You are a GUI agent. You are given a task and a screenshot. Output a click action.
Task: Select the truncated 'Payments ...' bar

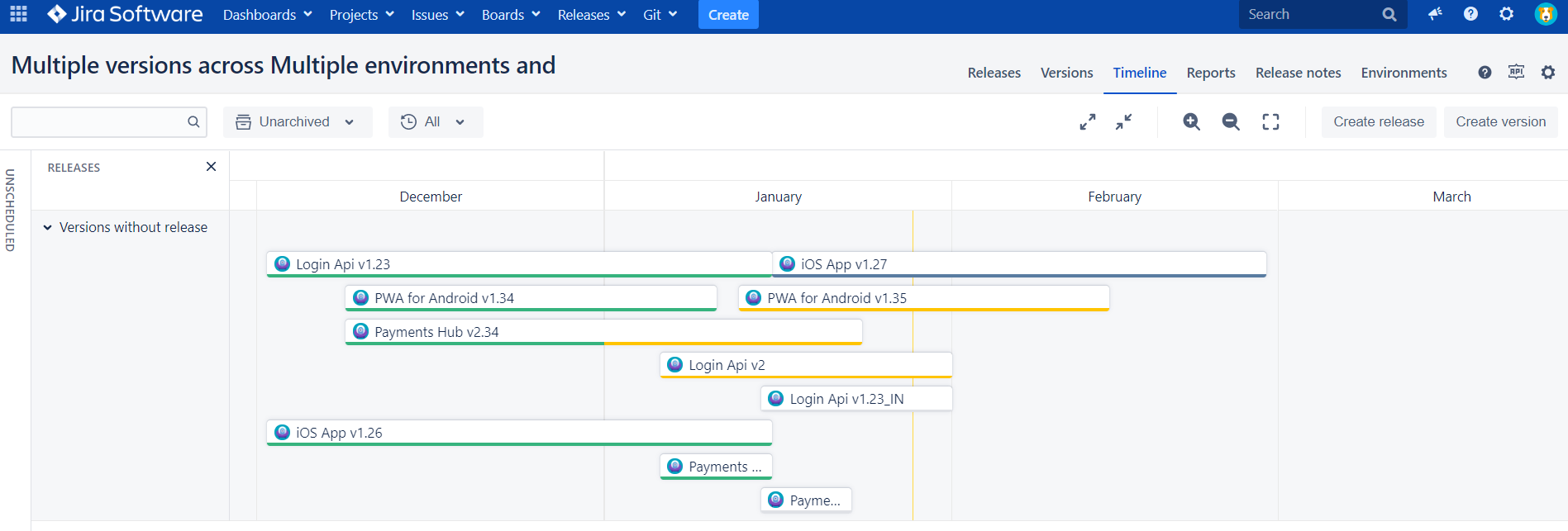click(x=716, y=467)
